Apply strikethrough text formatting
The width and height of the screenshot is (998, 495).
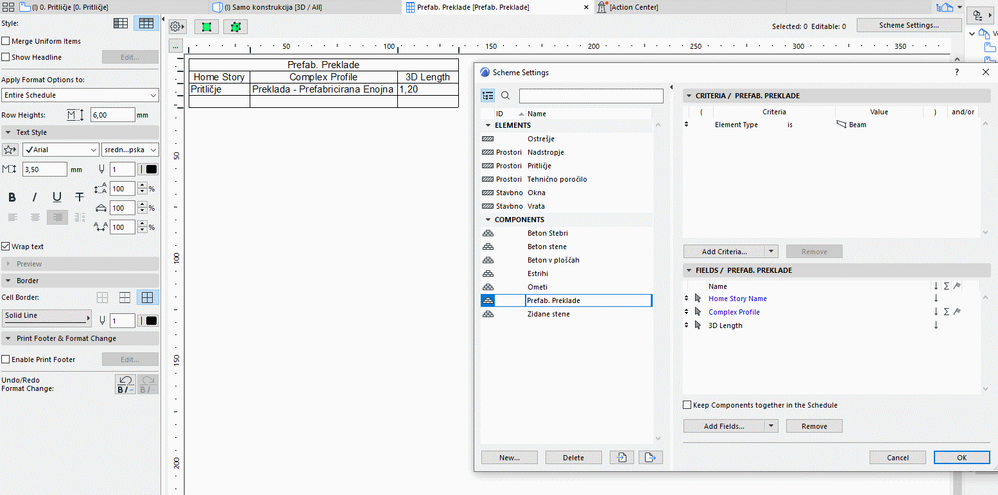tap(79, 197)
